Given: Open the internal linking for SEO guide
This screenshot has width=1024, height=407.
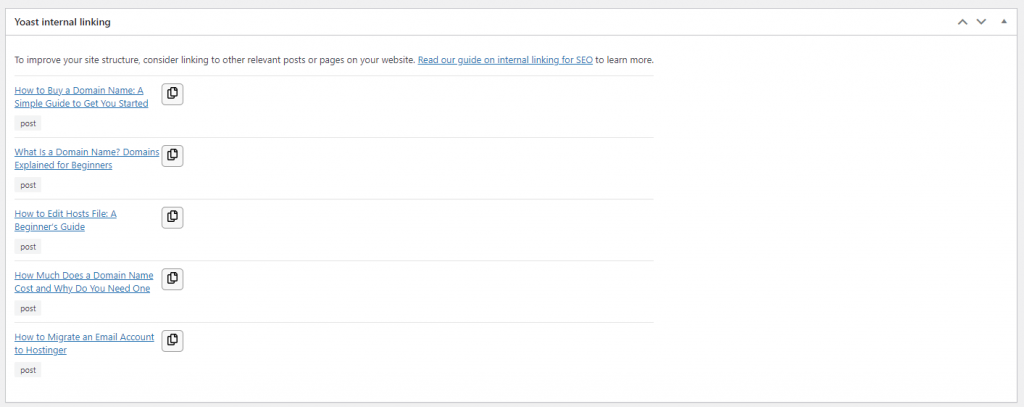Looking at the screenshot, I should click(505, 60).
